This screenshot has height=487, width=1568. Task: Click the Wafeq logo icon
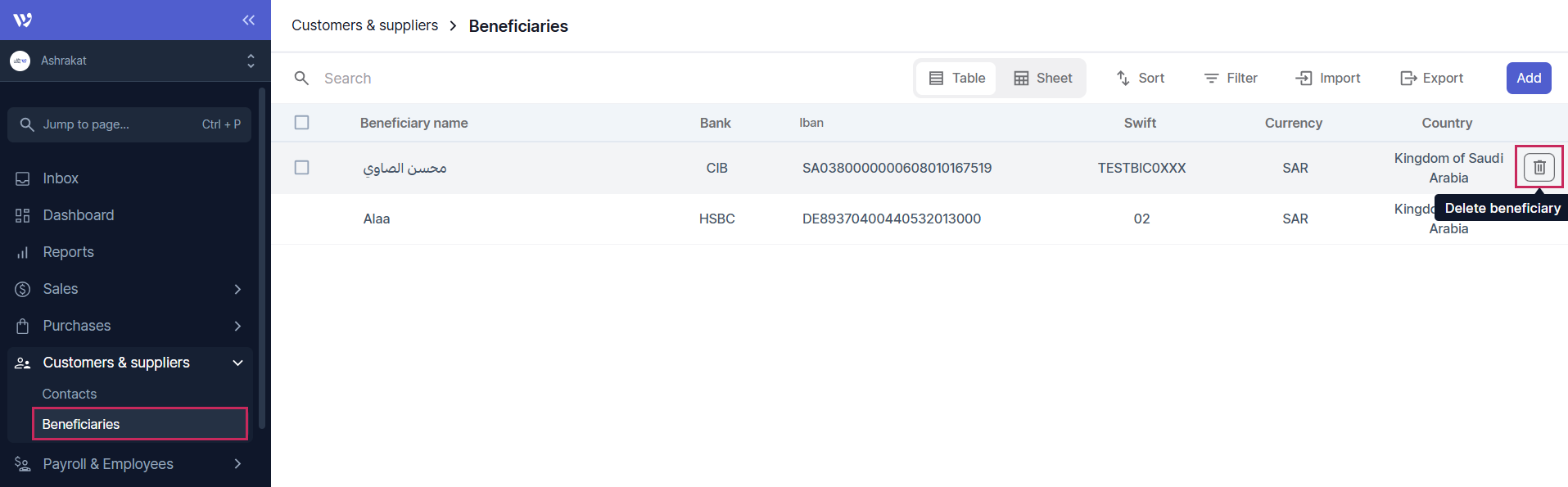coord(23,20)
